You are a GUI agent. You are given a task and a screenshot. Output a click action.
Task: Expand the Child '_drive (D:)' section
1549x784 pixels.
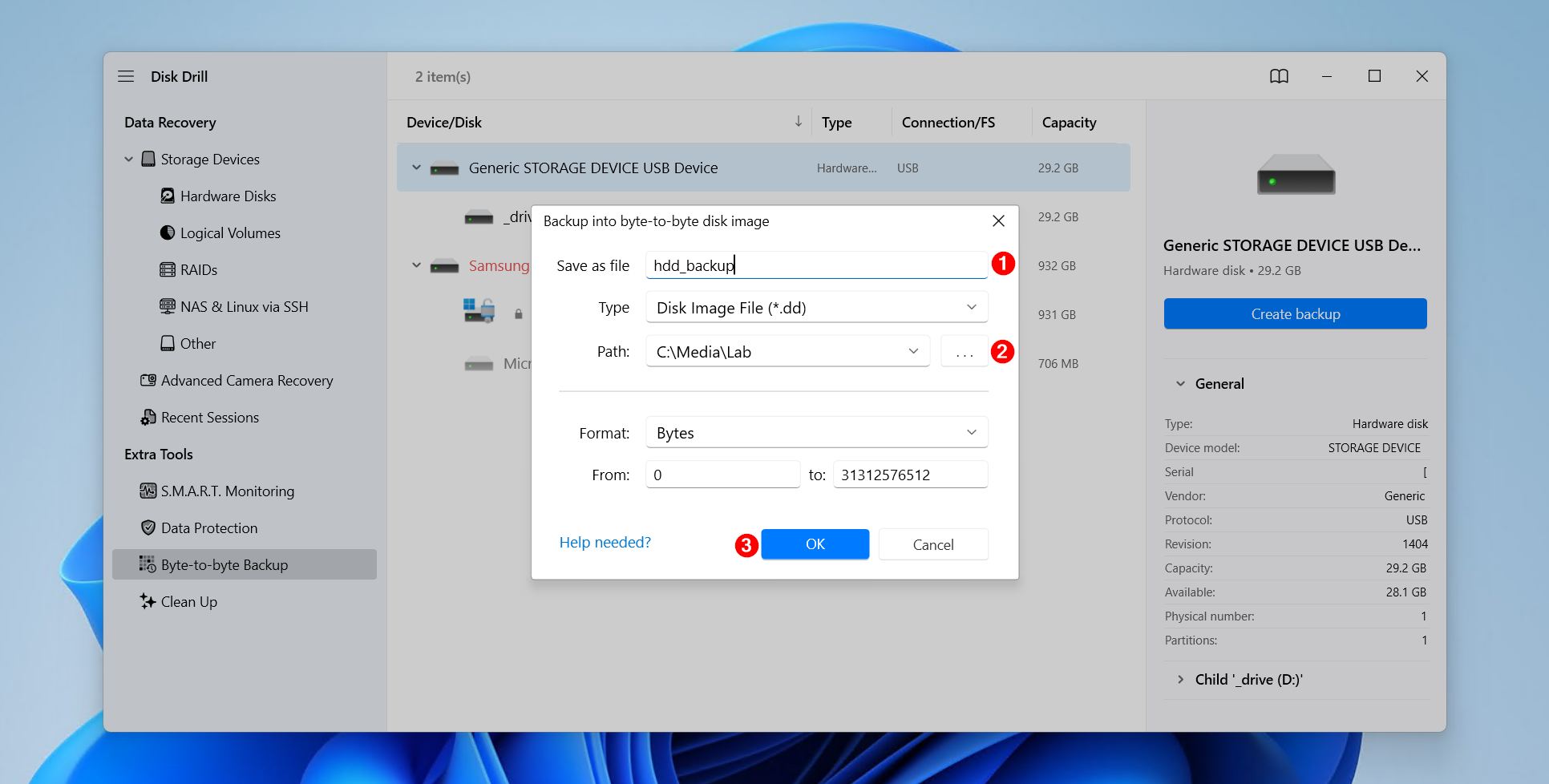coord(1180,679)
